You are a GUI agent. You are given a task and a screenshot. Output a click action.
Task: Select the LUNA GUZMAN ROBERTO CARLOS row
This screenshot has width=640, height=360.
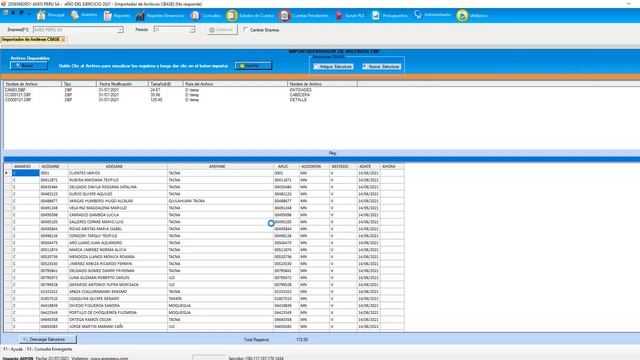(x=204, y=278)
